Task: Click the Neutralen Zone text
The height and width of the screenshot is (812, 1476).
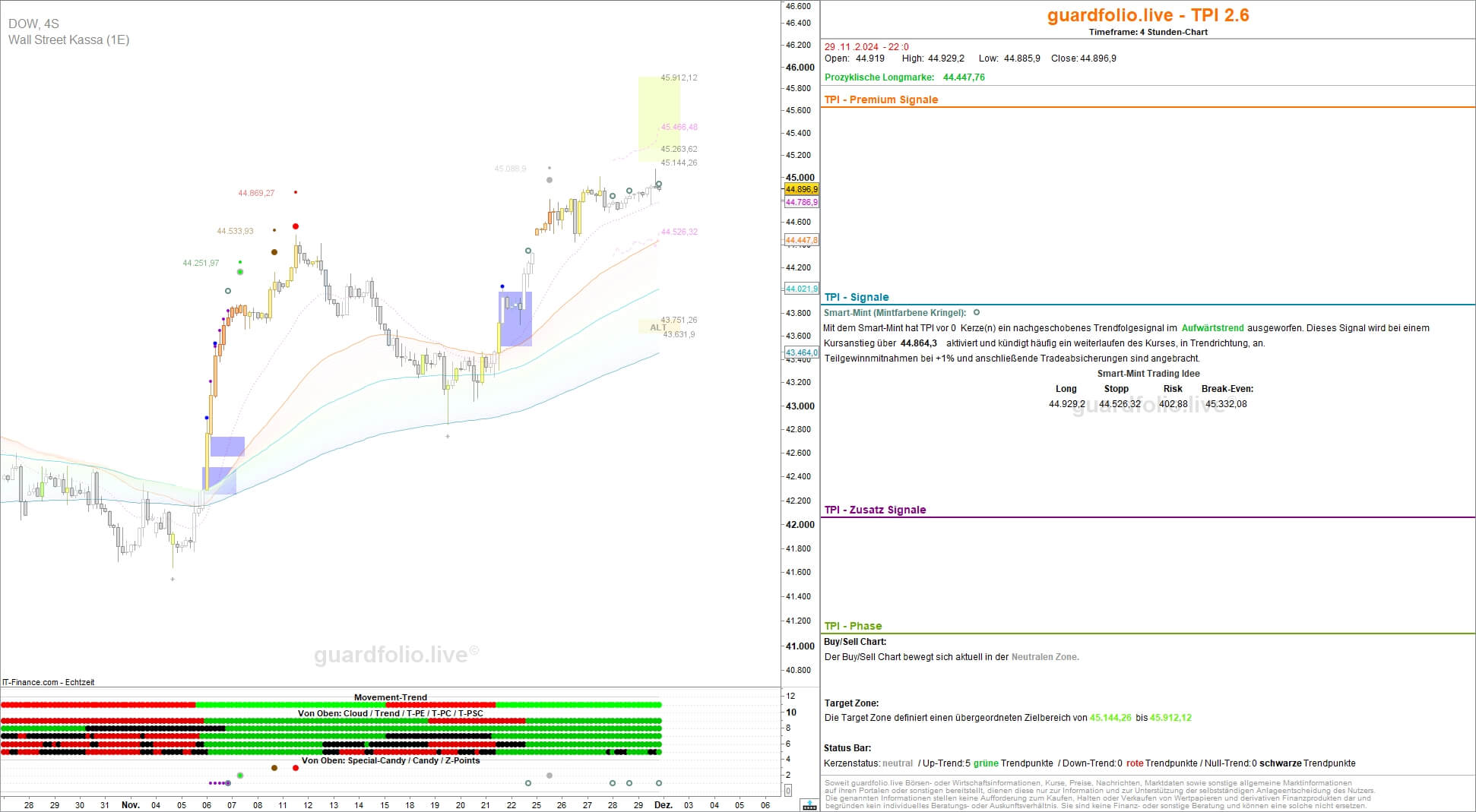Action: click(x=1045, y=657)
